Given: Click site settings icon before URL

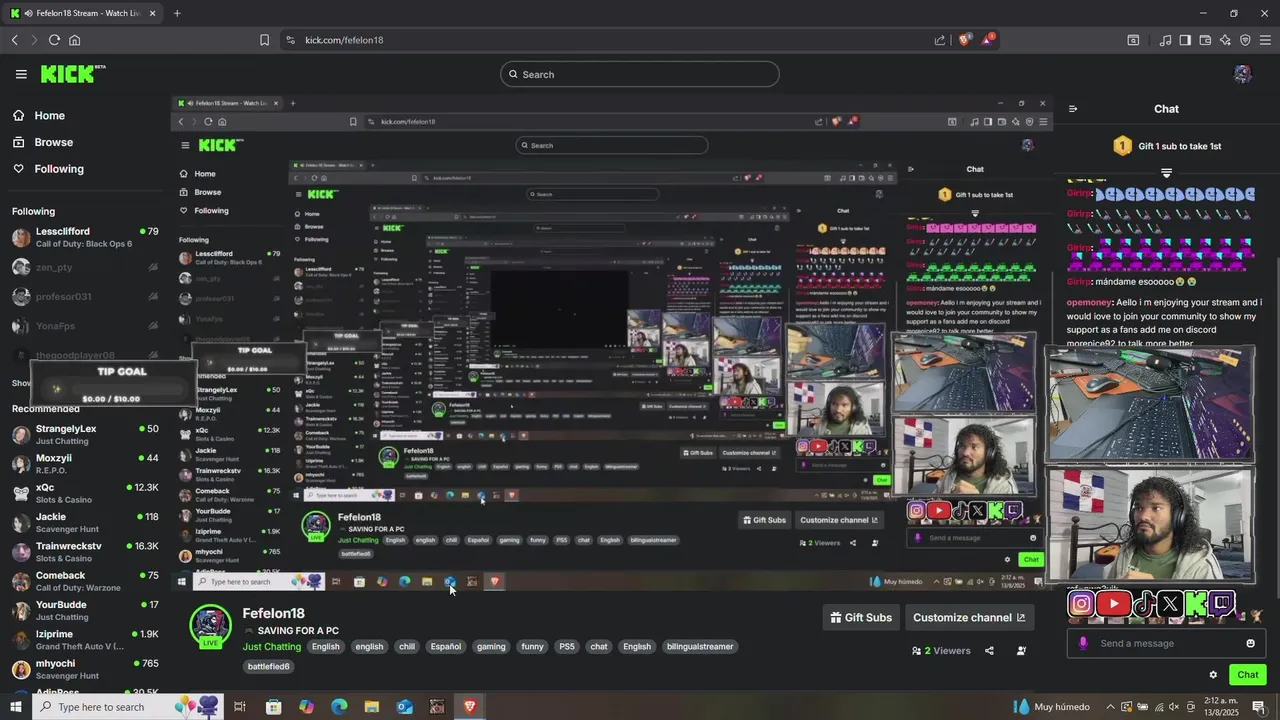Looking at the screenshot, I should click(x=290, y=40).
